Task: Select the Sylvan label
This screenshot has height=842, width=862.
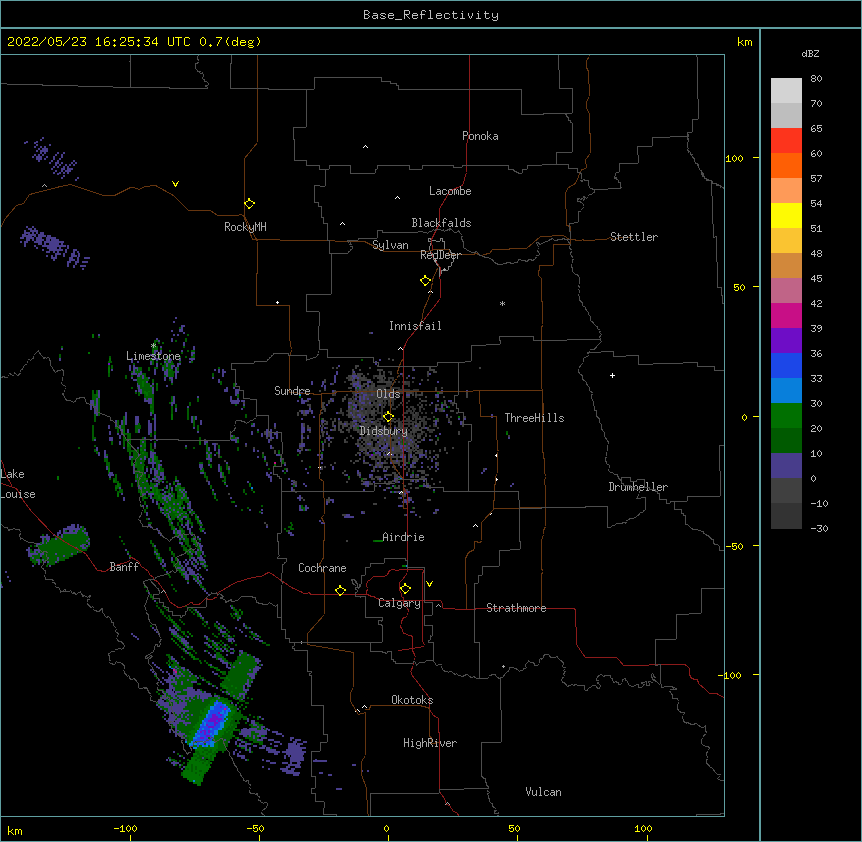Action: click(x=390, y=245)
